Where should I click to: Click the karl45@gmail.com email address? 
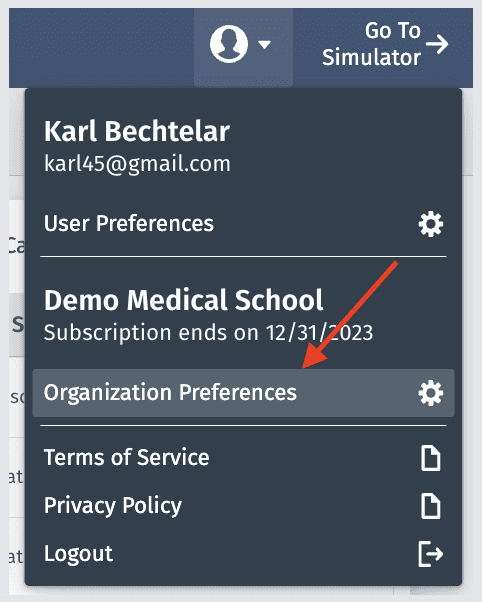pyautogui.click(x=137, y=164)
